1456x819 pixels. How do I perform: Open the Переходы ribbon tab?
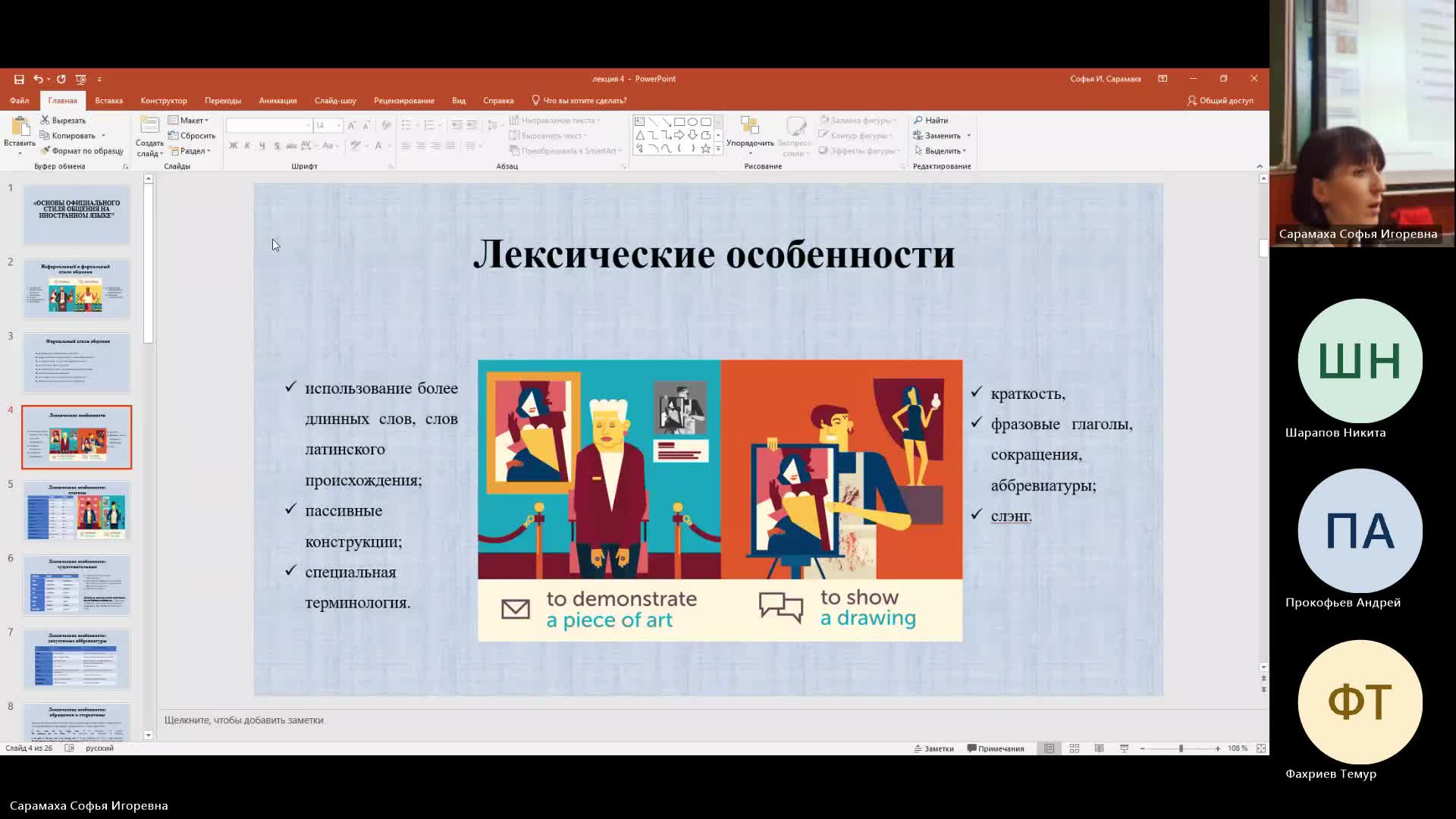pos(223,100)
